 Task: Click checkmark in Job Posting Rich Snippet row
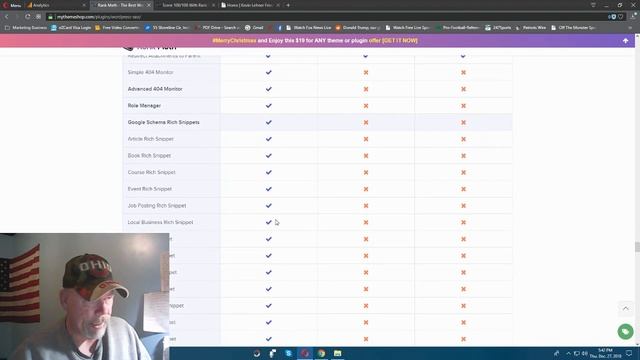click(x=269, y=206)
